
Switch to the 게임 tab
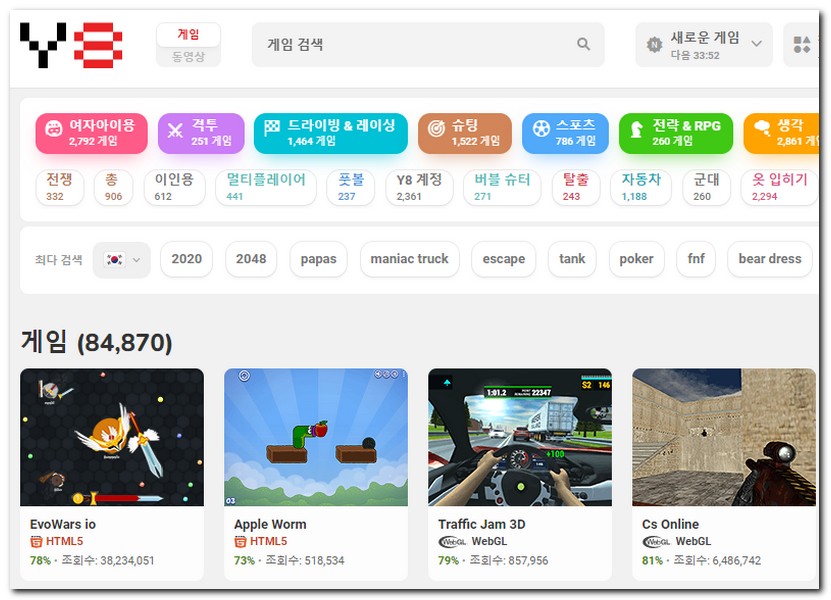click(188, 34)
